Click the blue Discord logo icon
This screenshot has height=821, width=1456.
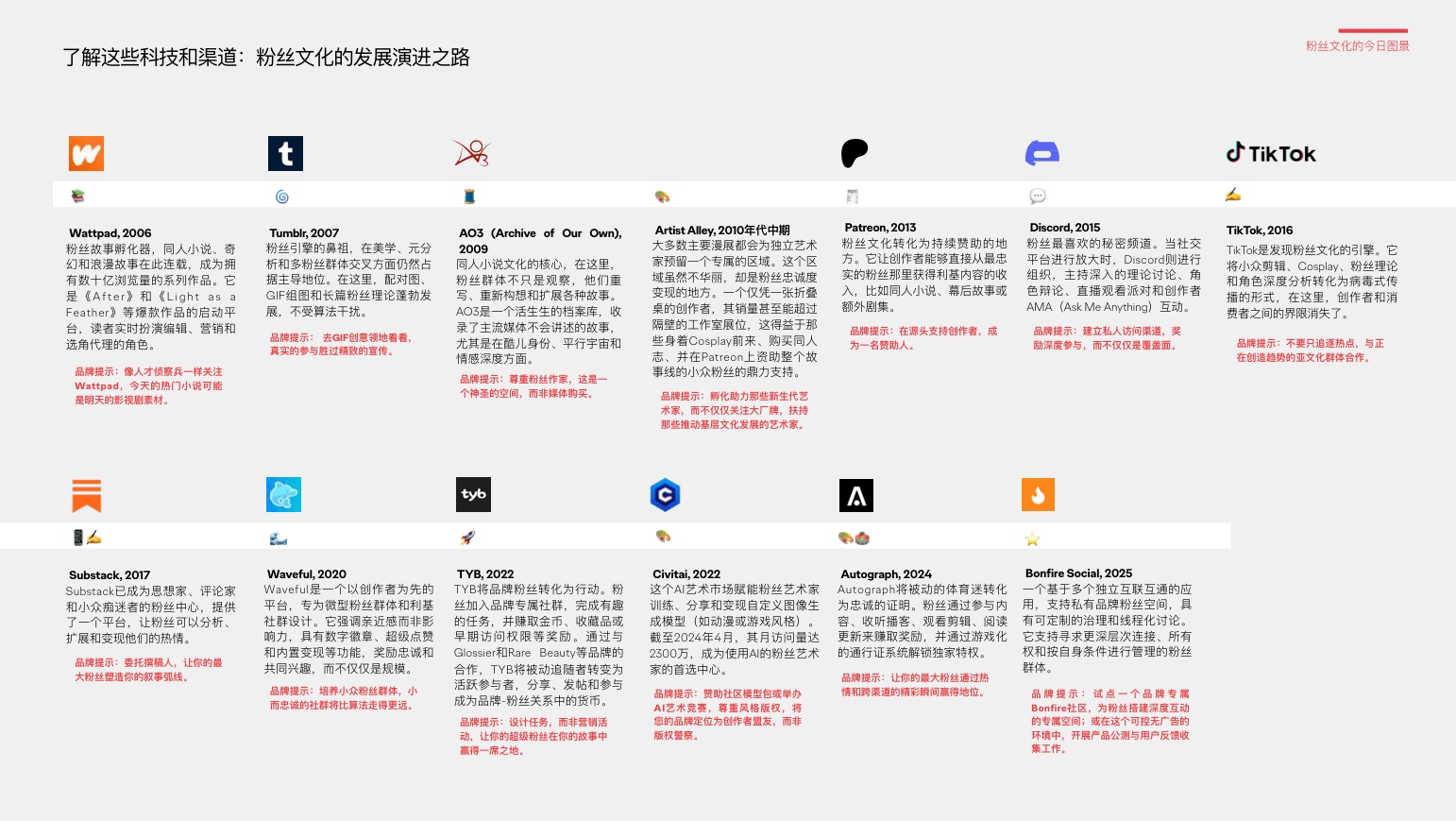1042,153
